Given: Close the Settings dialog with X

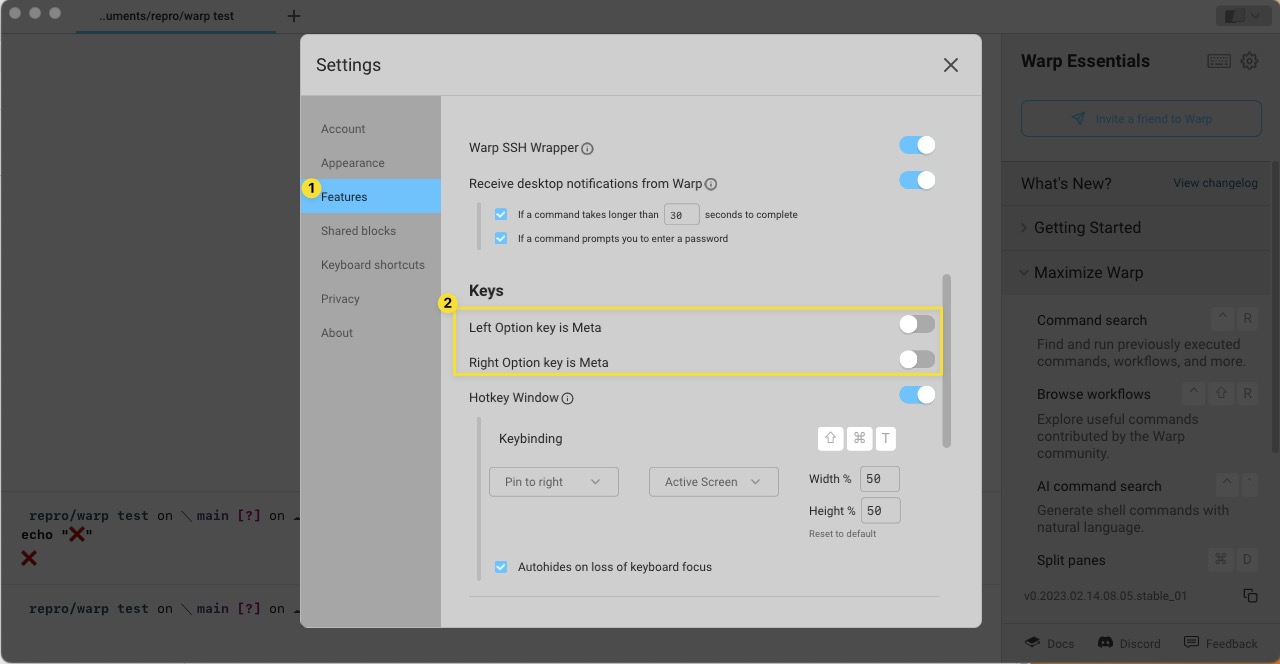Looking at the screenshot, I should [950, 65].
